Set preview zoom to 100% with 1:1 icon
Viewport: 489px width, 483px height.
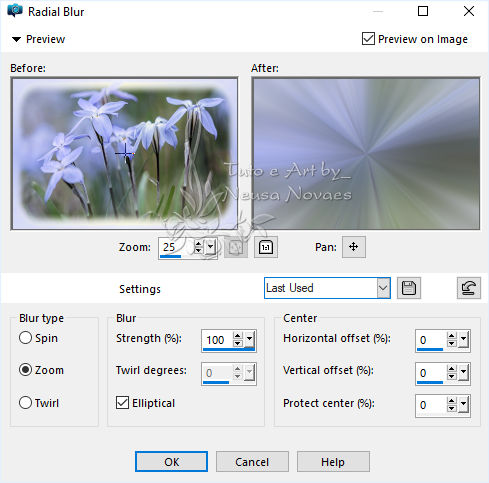(x=266, y=247)
